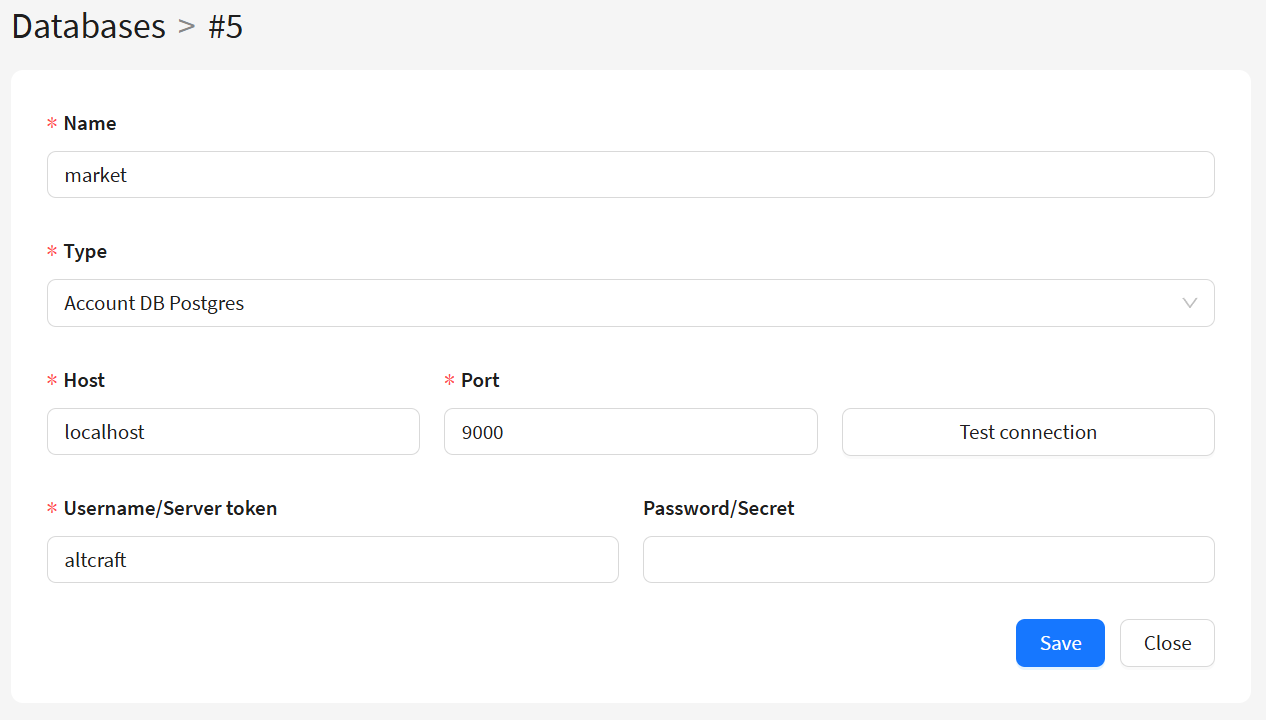
Task: Click the Port field label
Action: tap(480, 380)
